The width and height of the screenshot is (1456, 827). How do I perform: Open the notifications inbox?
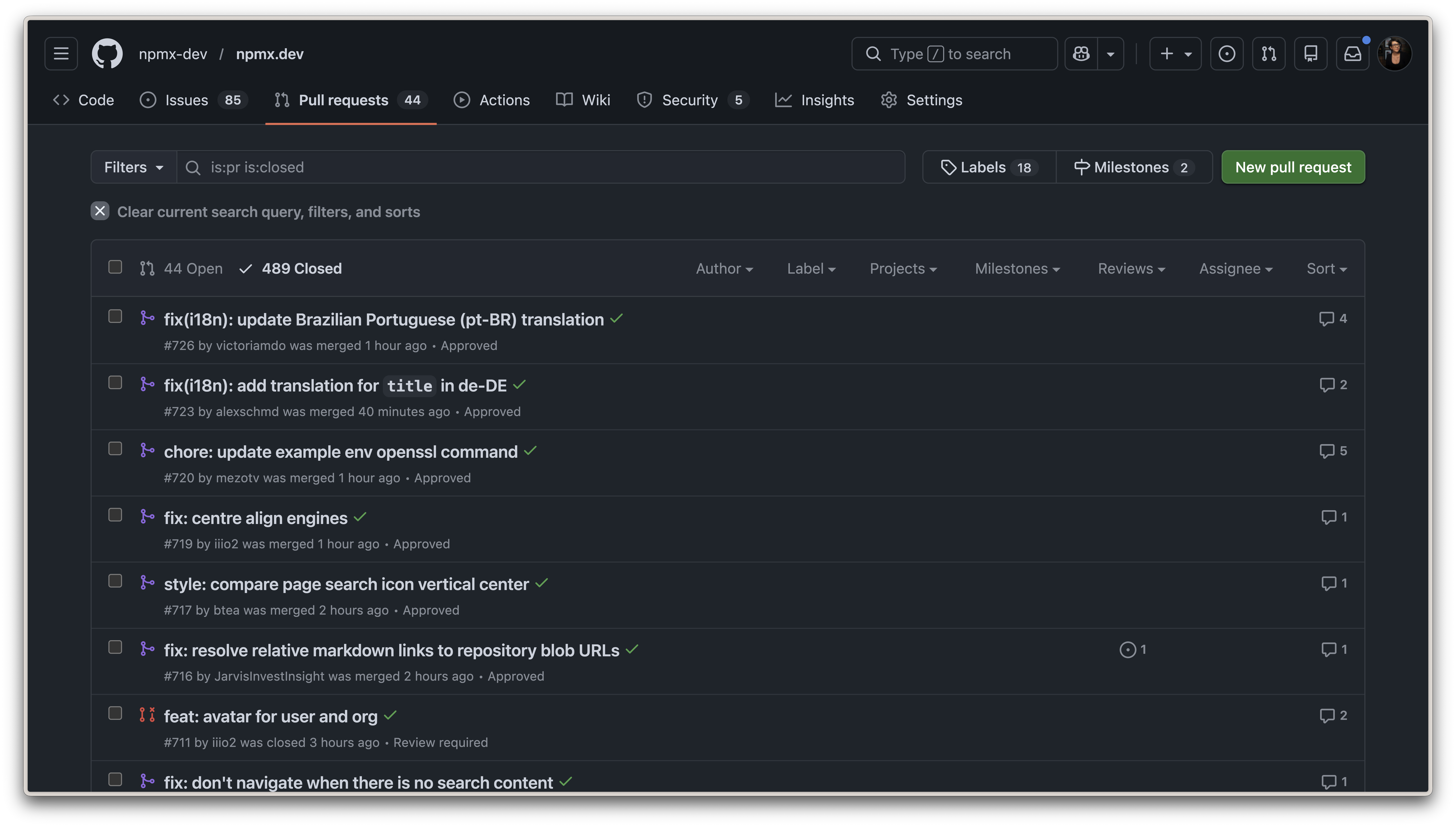1353,53
